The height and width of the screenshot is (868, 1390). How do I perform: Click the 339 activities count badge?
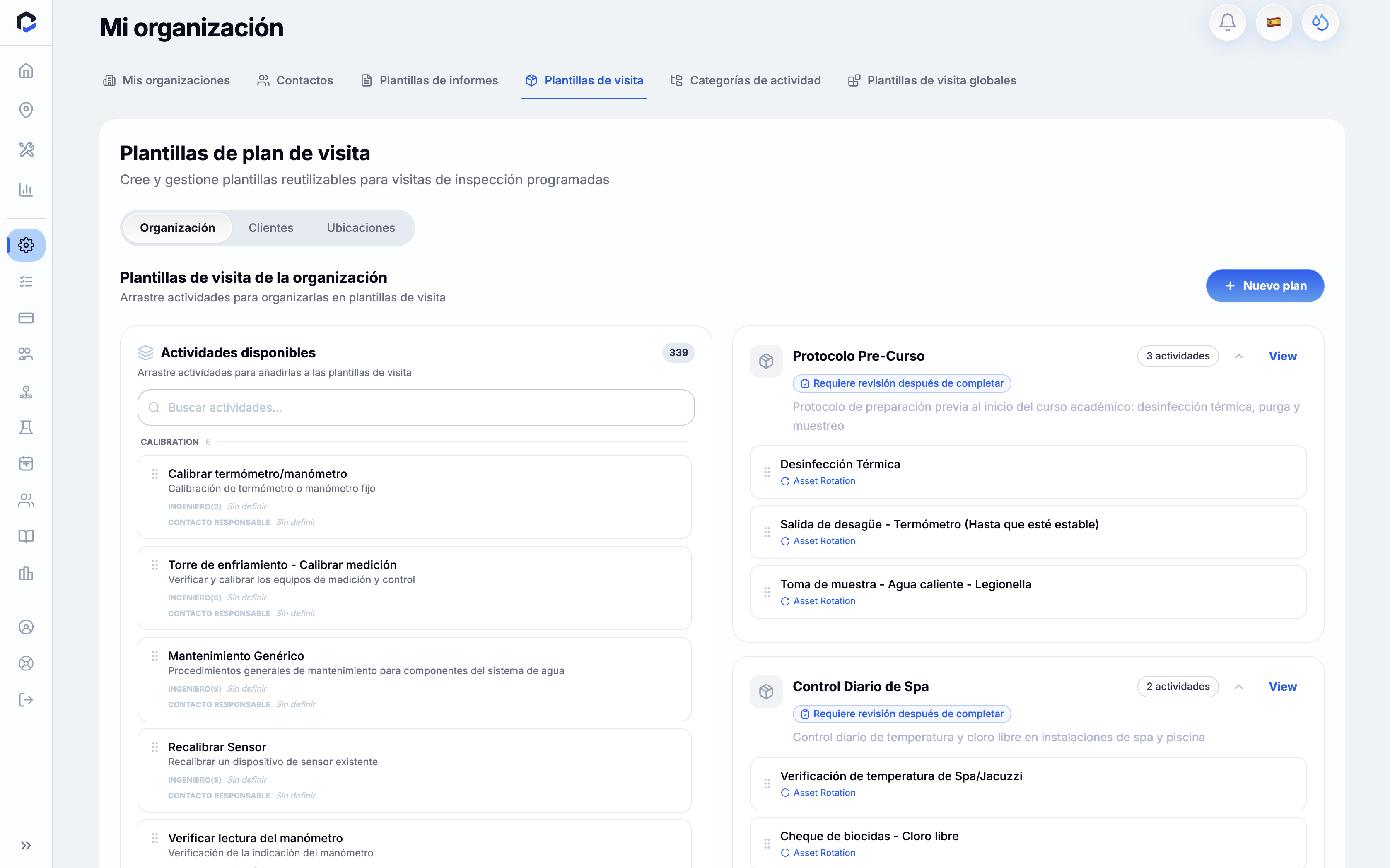678,353
